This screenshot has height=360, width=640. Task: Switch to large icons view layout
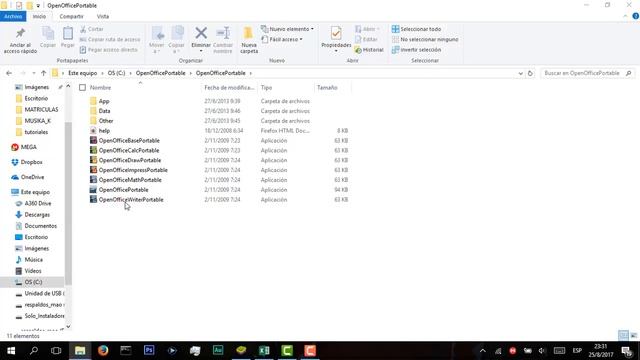(634, 336)
